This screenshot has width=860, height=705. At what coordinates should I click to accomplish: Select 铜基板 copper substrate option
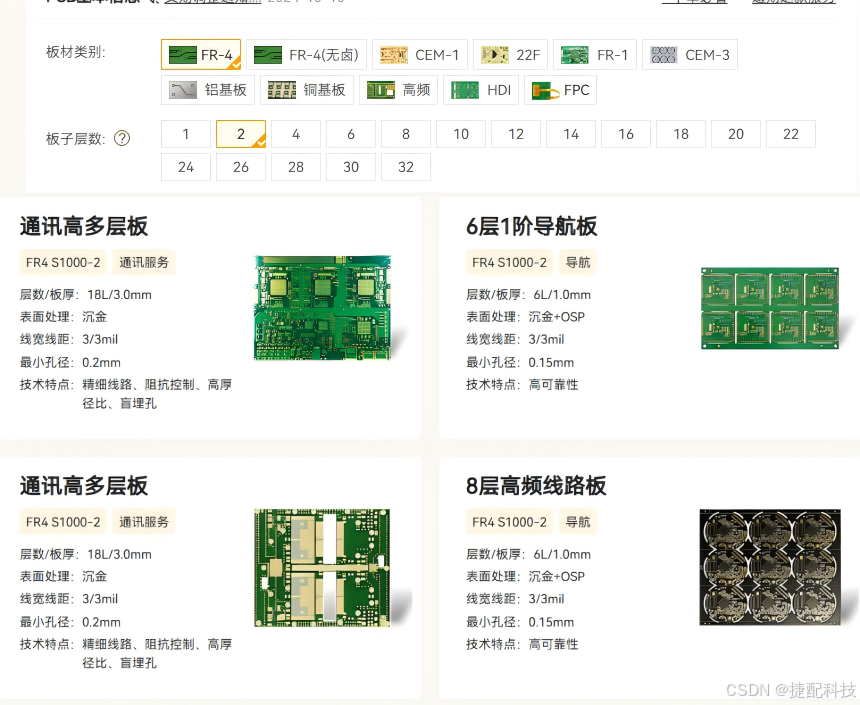click(x=307, y=90)
